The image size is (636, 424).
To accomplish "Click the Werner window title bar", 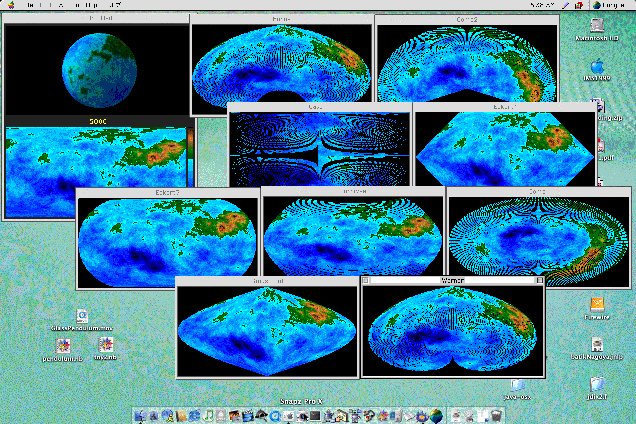I will coord(452,280).
